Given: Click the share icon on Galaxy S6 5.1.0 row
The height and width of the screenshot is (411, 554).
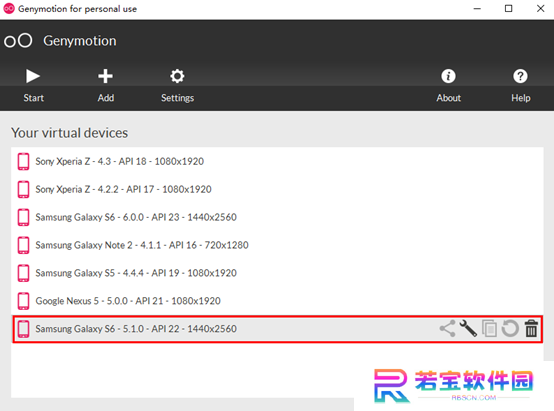Looking at the screenshot, I should click(447, 329).
